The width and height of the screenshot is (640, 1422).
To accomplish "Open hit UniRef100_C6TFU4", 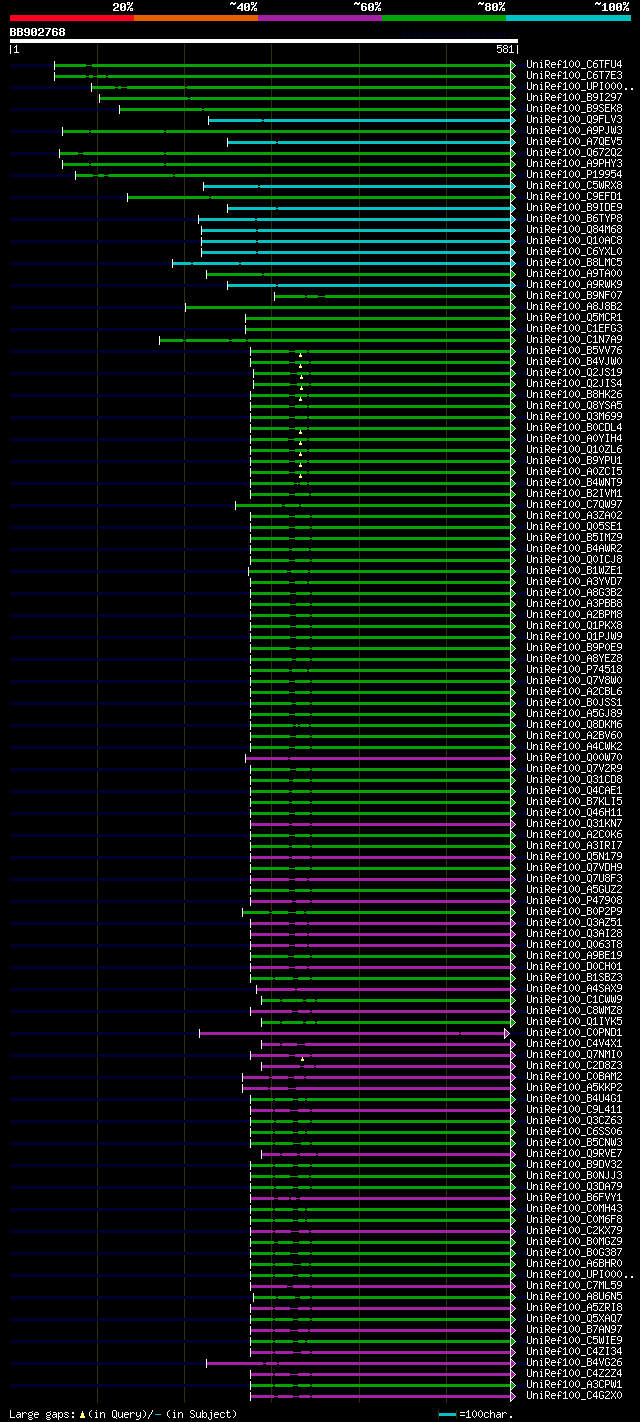I will click(575, 65).
